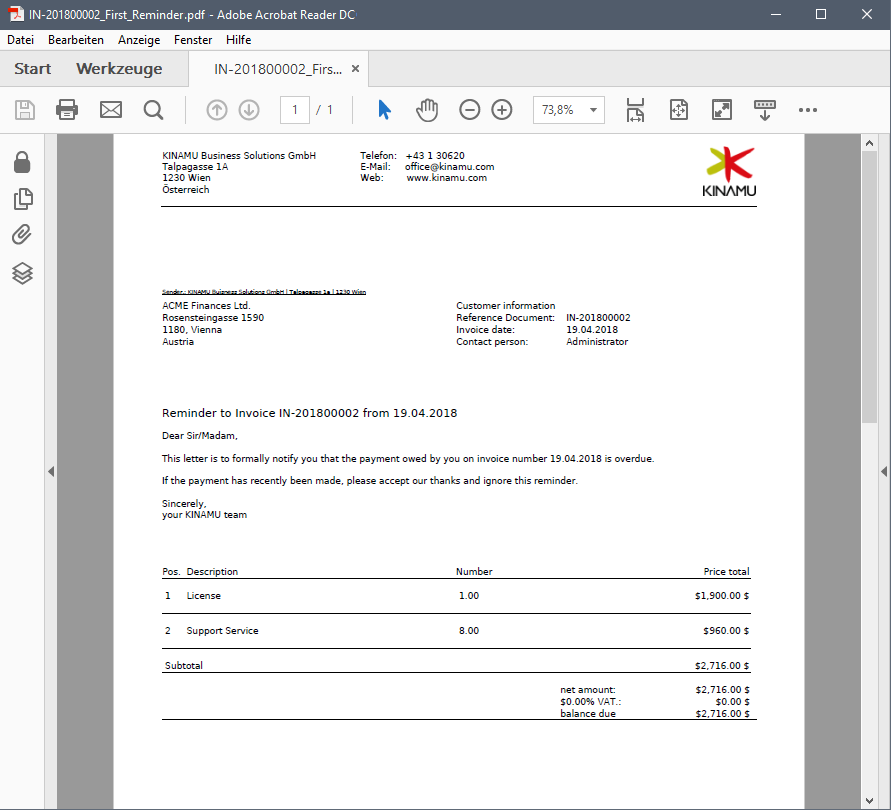Go to next page arrow
Viewport: 891px width, 810px height.
pyautogui.click(x=249, y=110)
